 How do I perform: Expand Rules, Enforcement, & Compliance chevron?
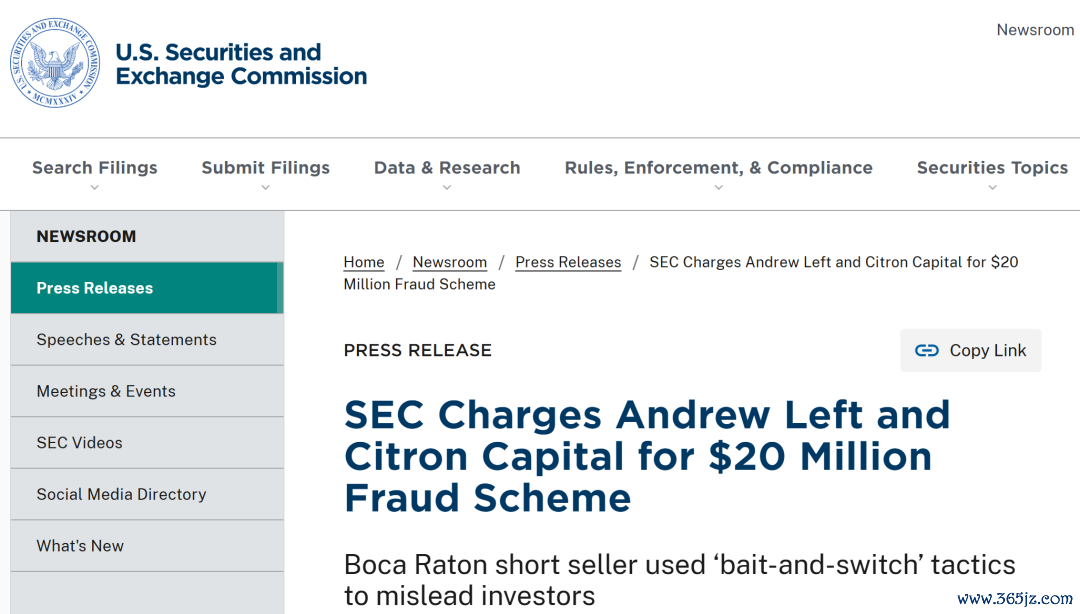point(718,187)
